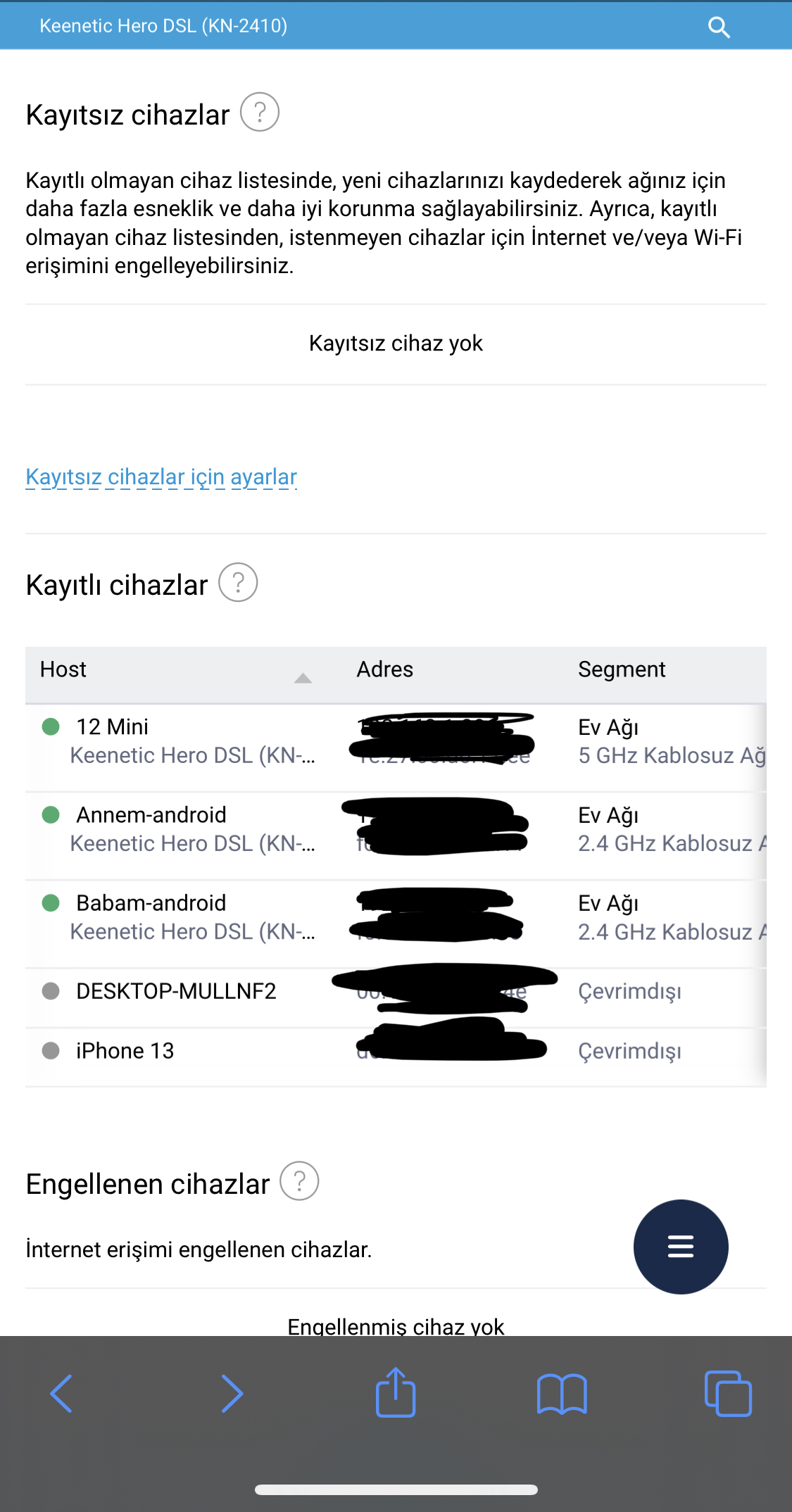Open Safari bookmarks book icon

point(562,1394)
